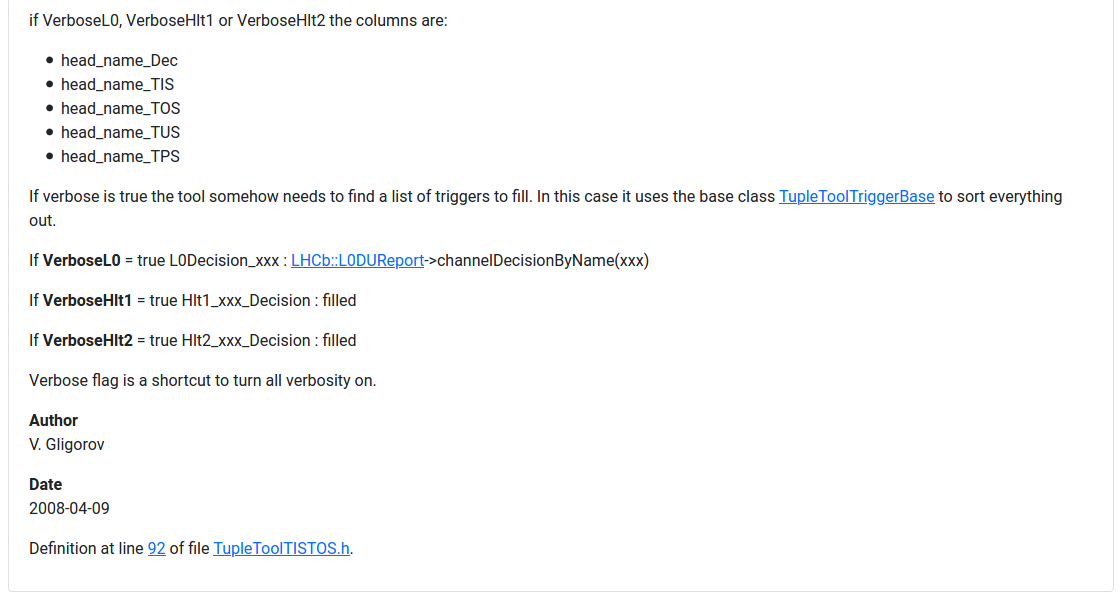Open the TupleToolTISTOS.h file link

point(281,548)
